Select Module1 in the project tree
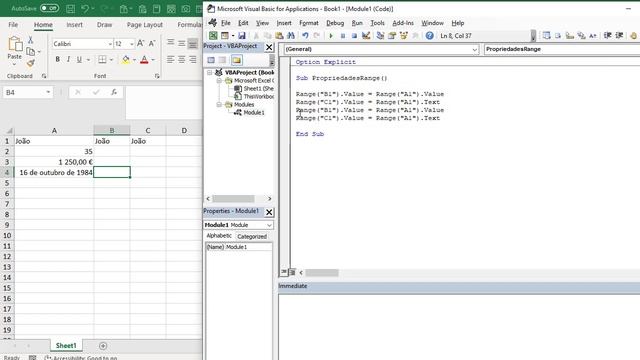Image resolution: width=640 pixels, height=360 pixels. 254,113
